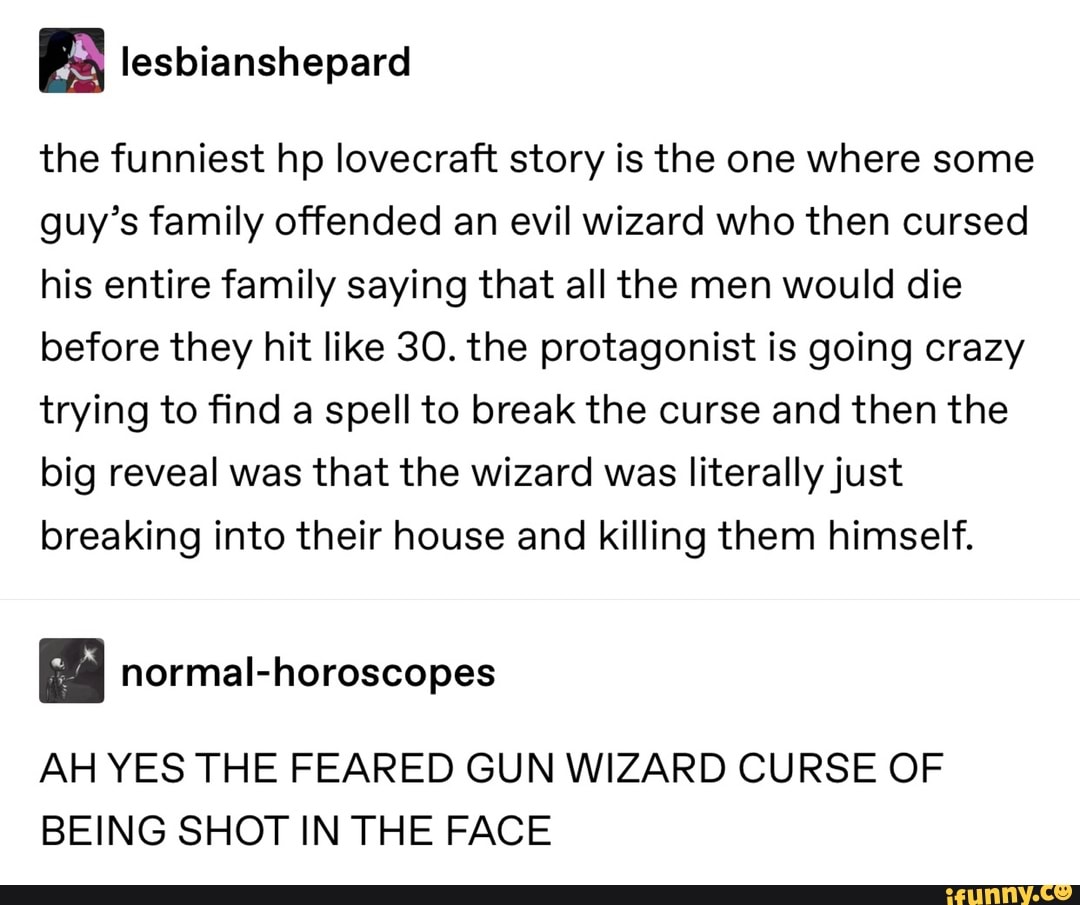The height and width of the screenshot is (905, 1080).
Task: Click the first line of the original post
Action: (537, 160)
